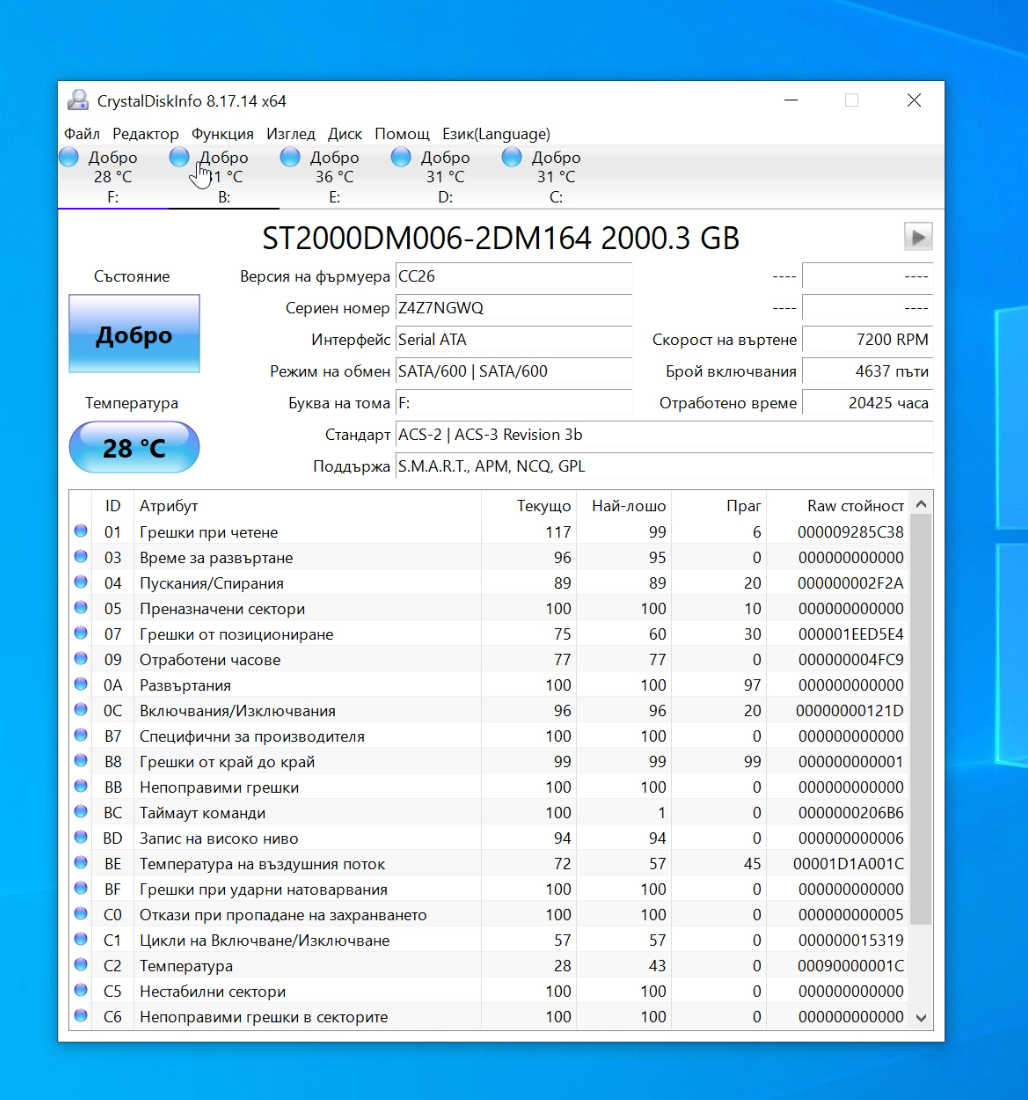Select drive E: status orb
The image size is (1028, 1100).
pos(290,157)
